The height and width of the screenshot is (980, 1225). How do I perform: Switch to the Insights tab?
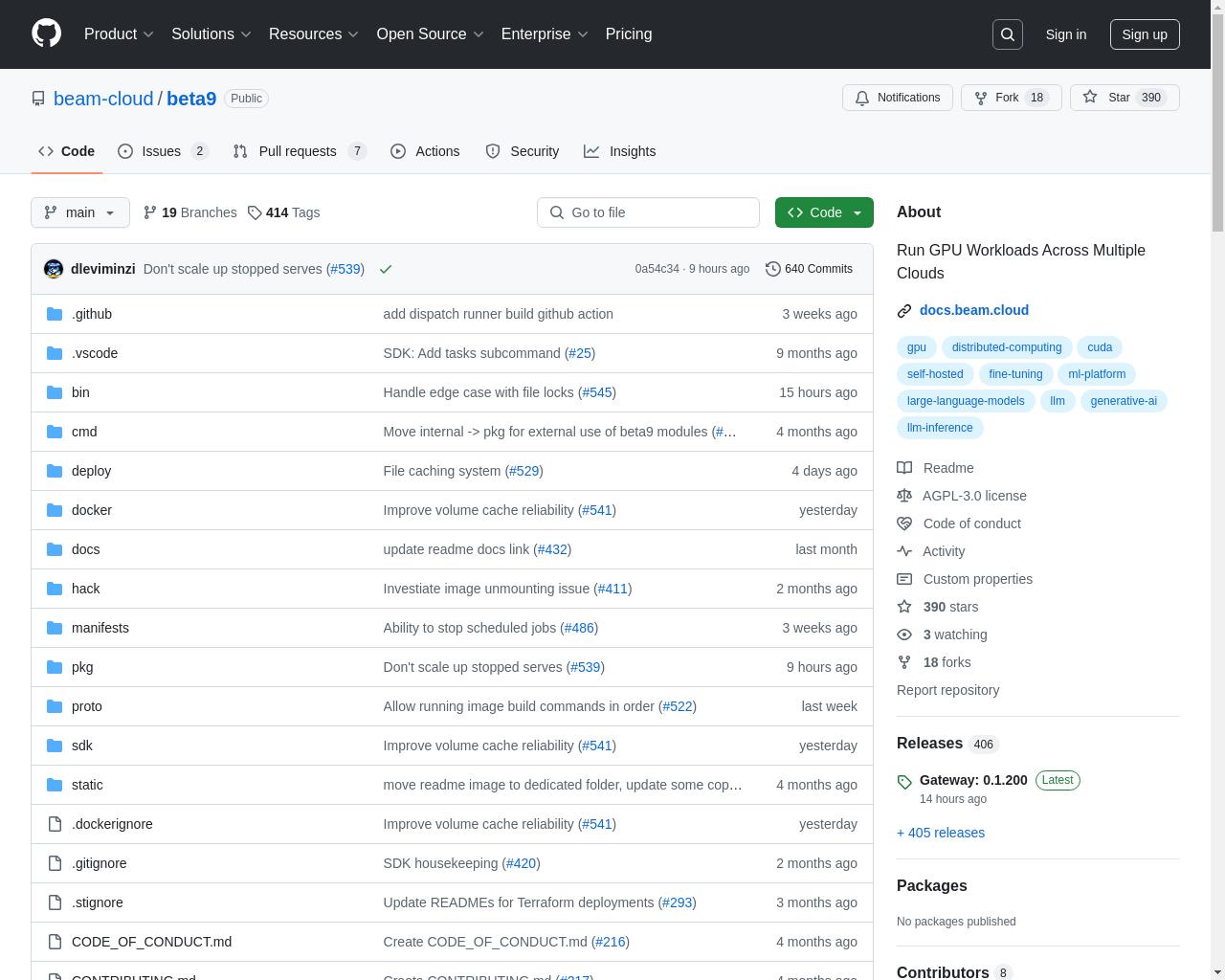coord(620,151)
